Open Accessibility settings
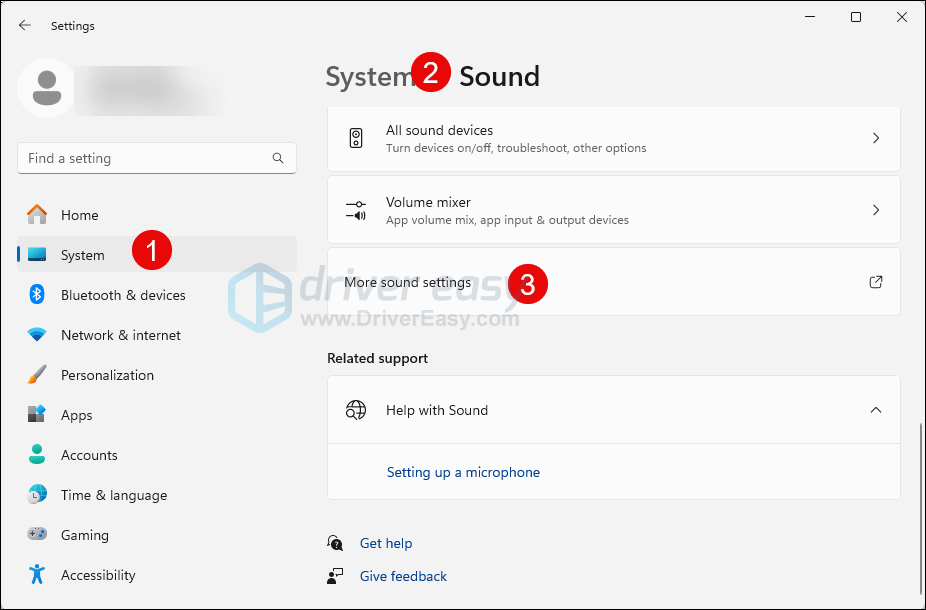Image resolution: width=926 pixels, height=610 pixels. coord(97,575)
